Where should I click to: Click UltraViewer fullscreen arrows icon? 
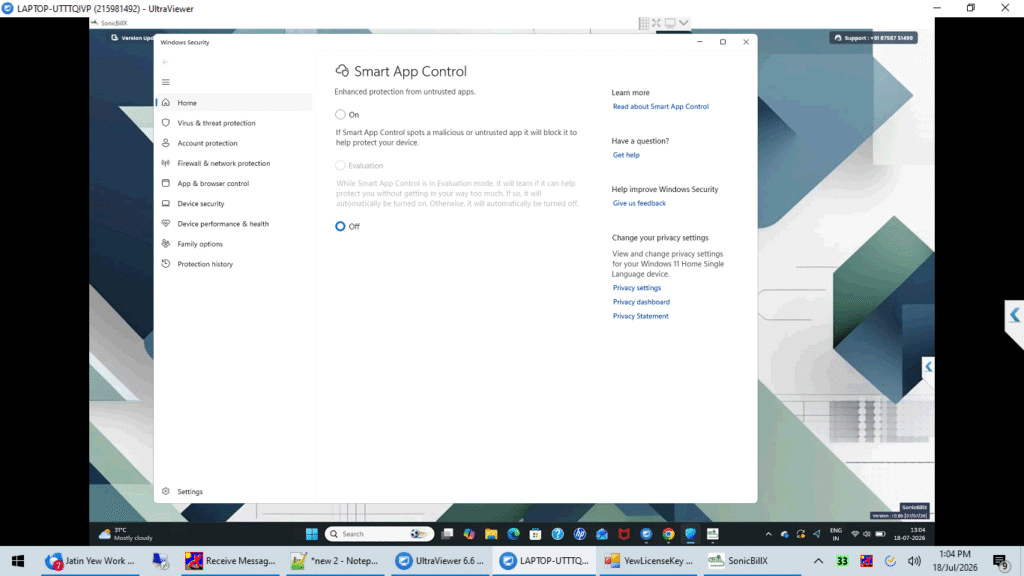tap(656, 23)
